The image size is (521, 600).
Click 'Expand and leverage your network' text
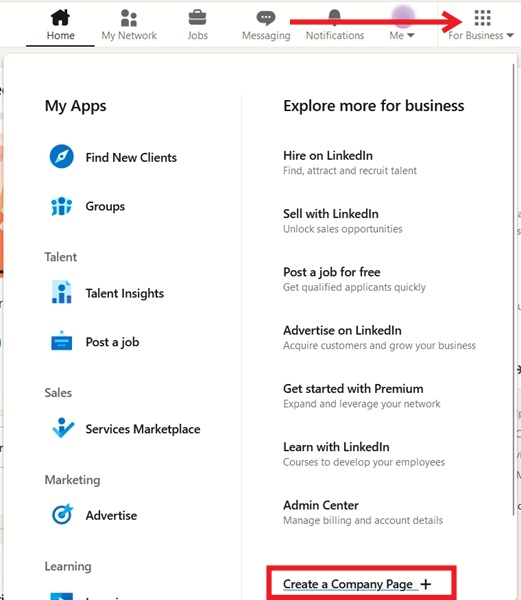362,404
